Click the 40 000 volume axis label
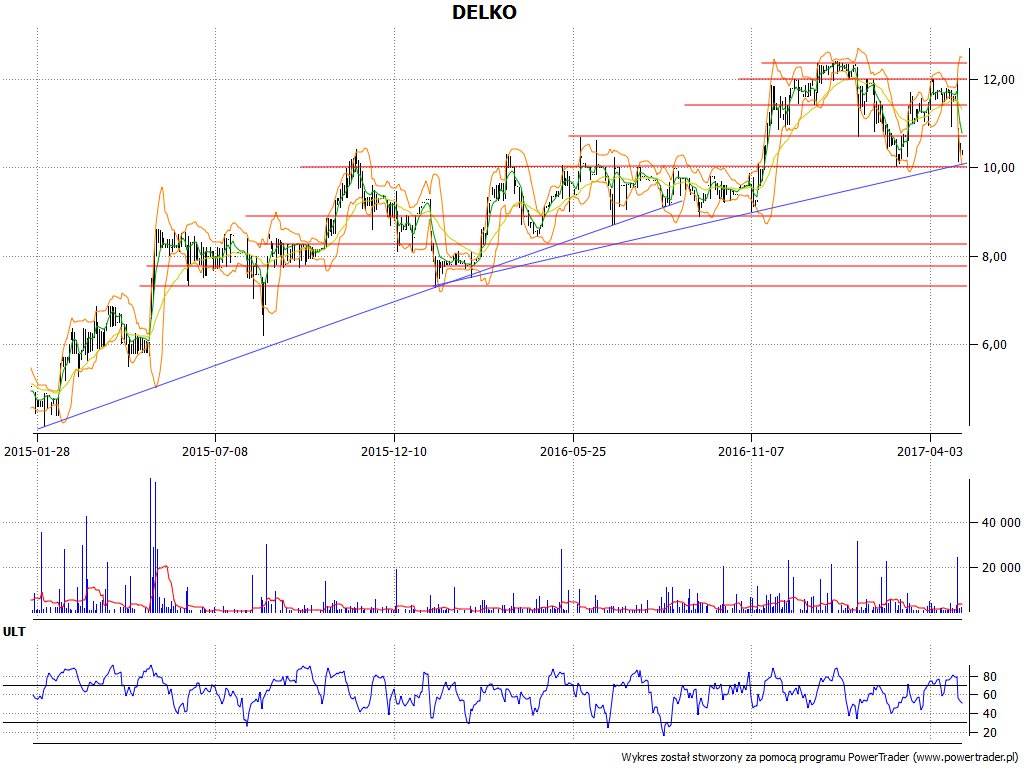The height and width of the screenshot is (768, 1024). pos(1000,523)
